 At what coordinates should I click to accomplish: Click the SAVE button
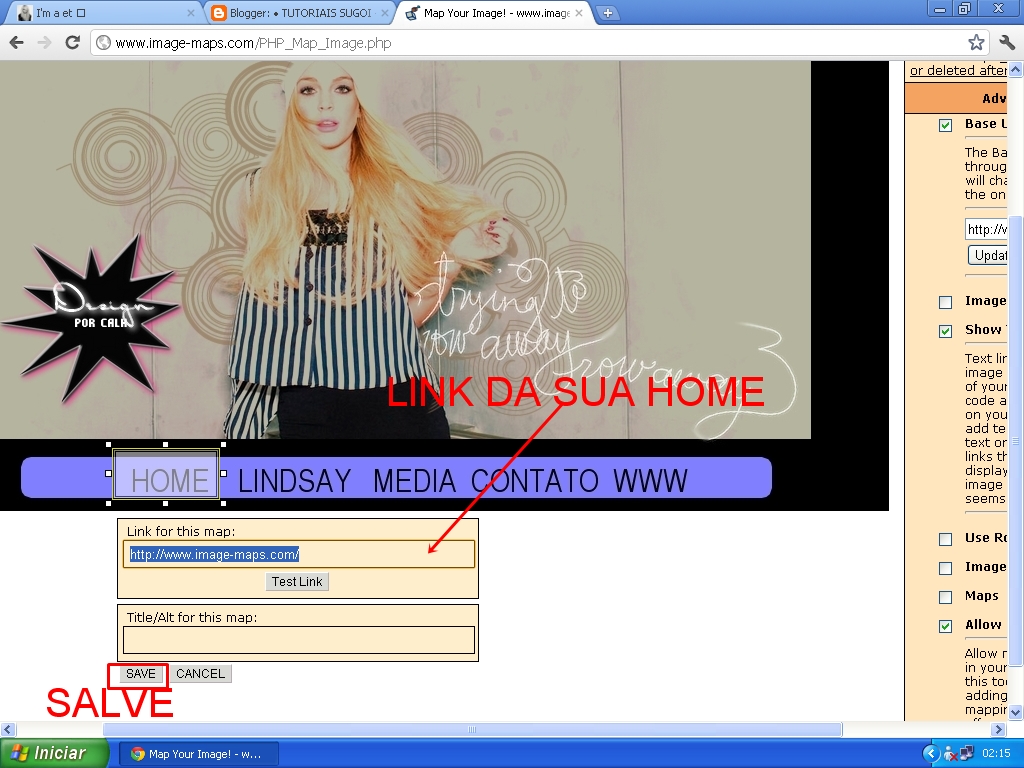(x=139, y=673)
